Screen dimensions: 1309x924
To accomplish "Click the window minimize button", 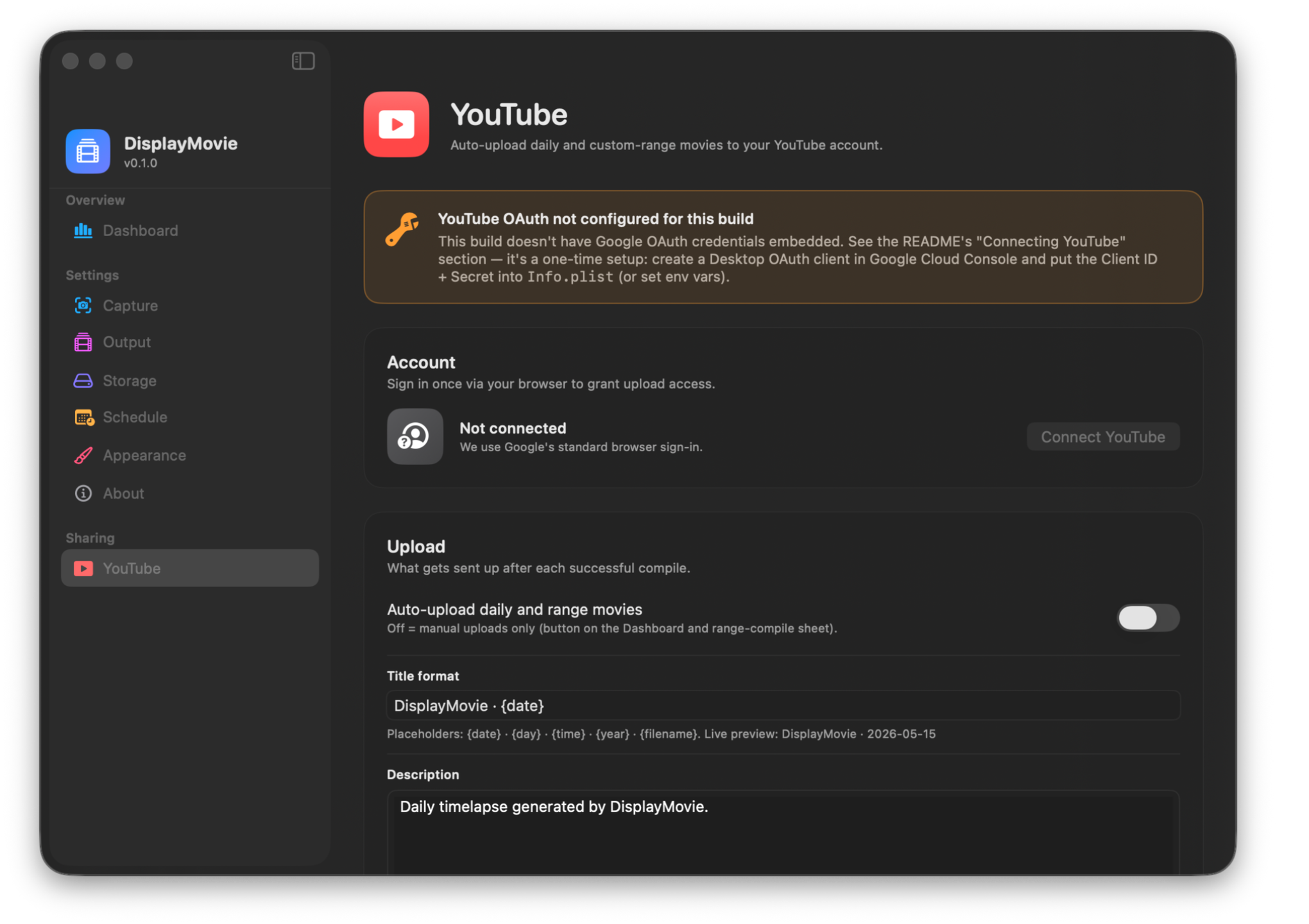I will click(98, 61).
